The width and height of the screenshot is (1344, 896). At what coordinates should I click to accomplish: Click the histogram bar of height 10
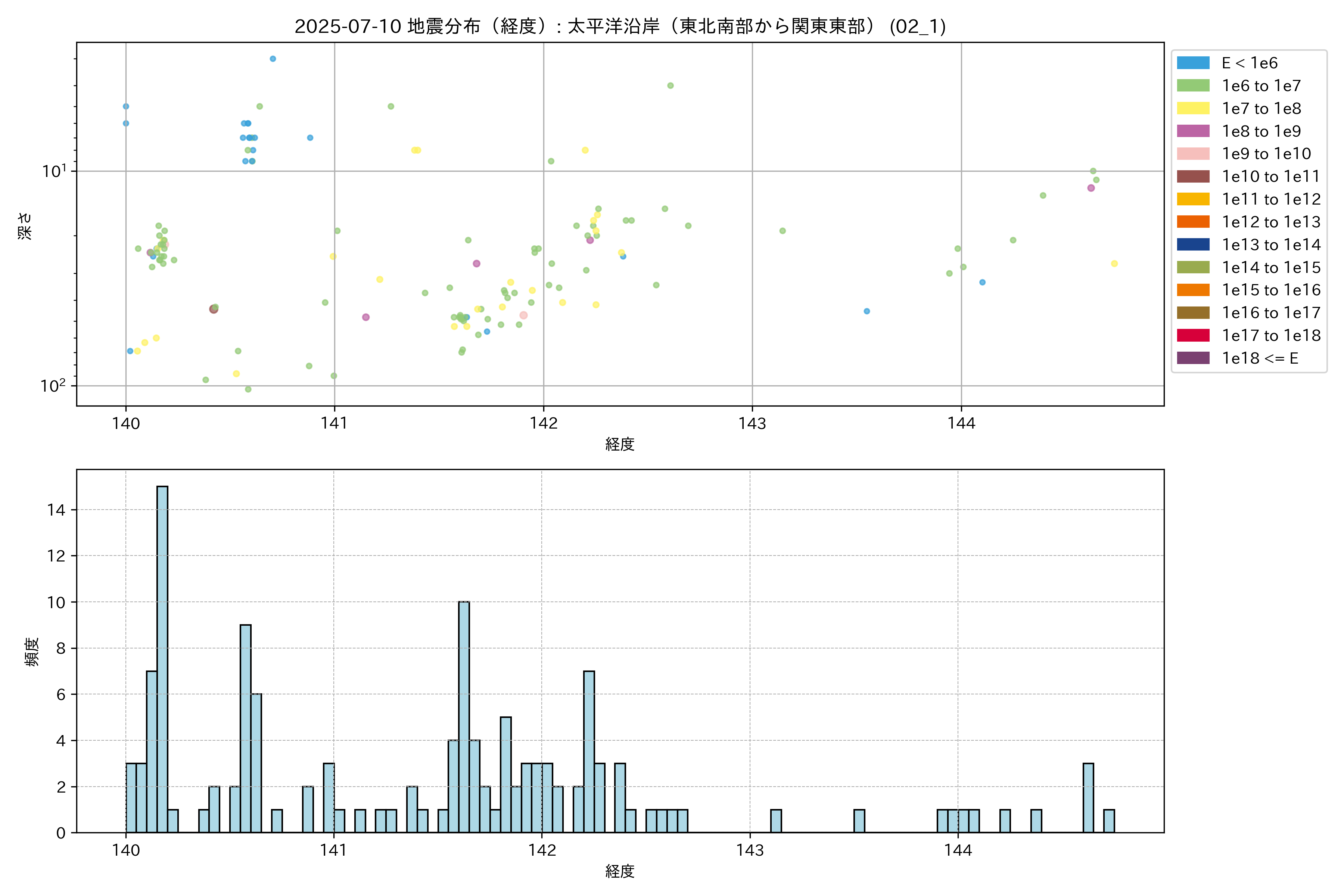(x=464, y=717)
